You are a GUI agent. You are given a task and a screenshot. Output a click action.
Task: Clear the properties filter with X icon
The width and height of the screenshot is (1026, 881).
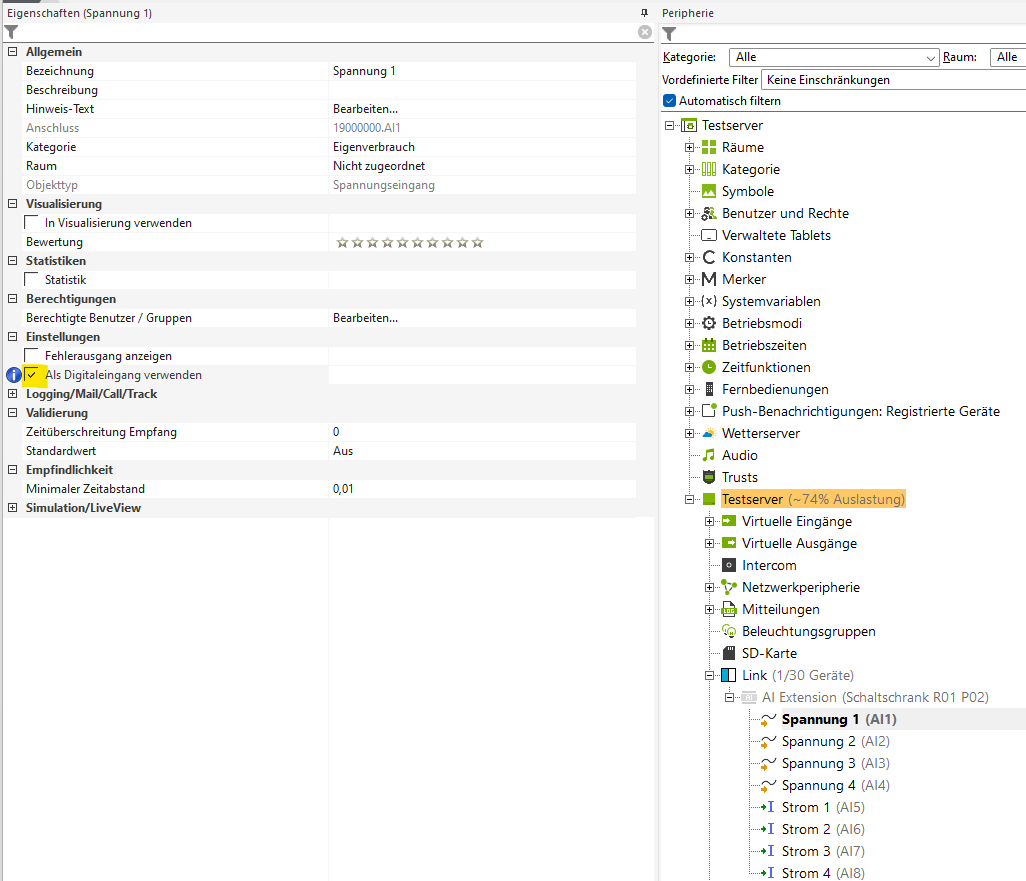tap(645, 32)
